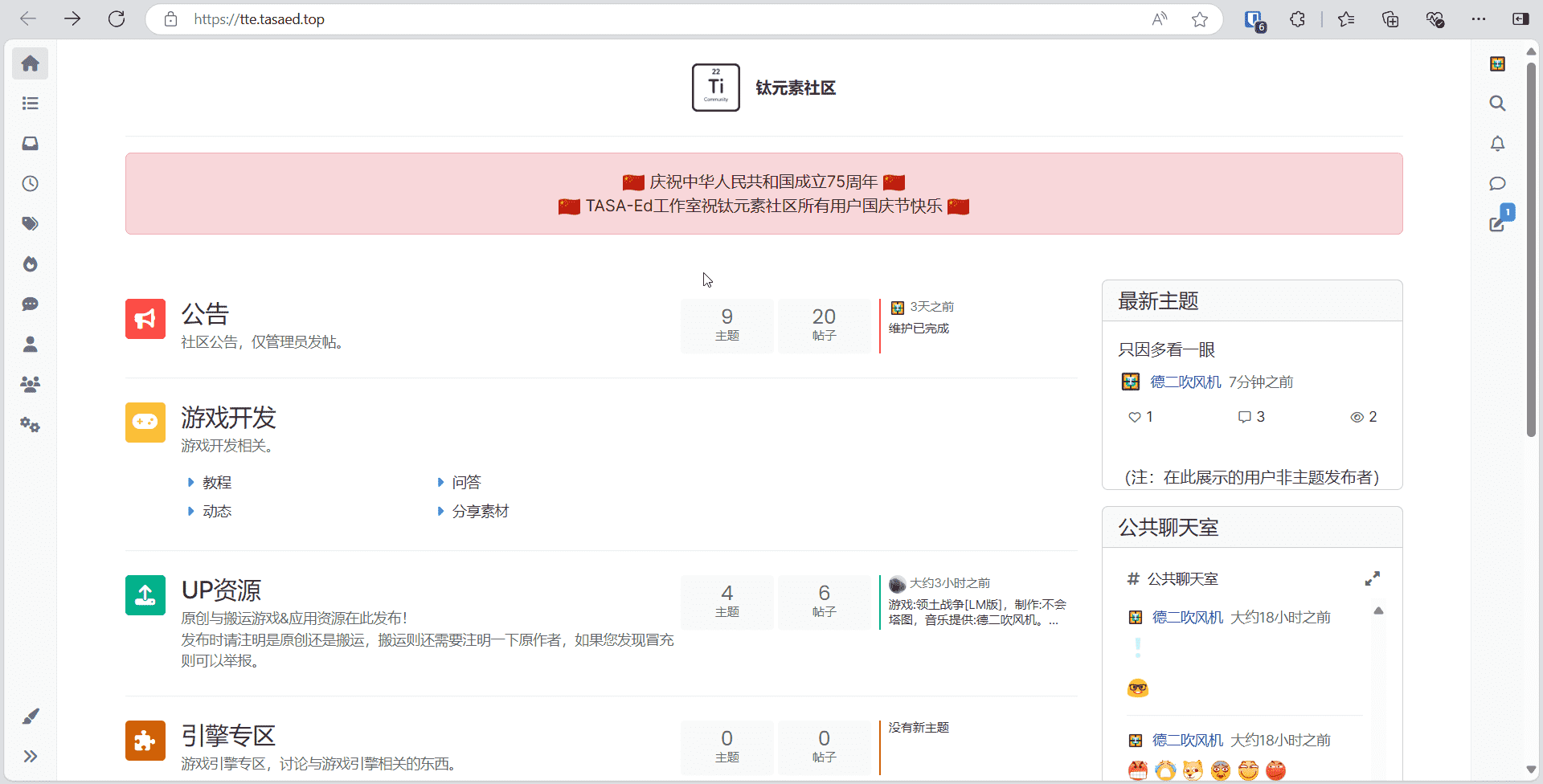Screen dimensions: 1543x784
Task: Open the 公告 category
Action: pos(205,313)
